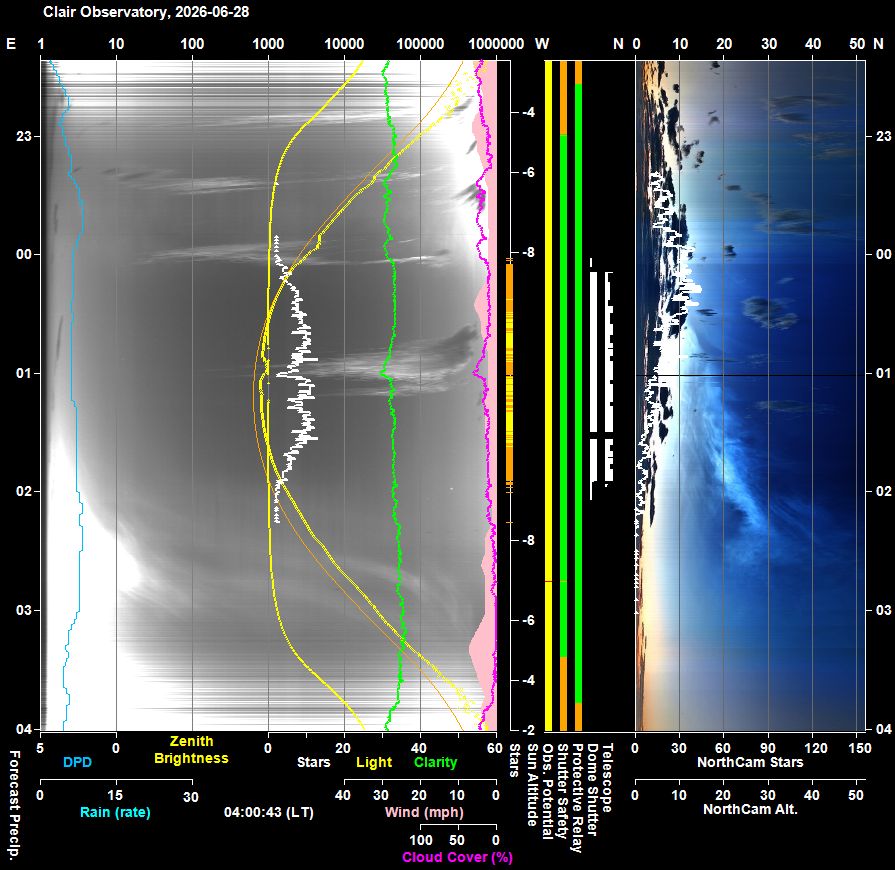The width and height of the screenshot is (895, 870).
Task: Select the "NorthCam Stars" axis label
Action: pos(750,762)
